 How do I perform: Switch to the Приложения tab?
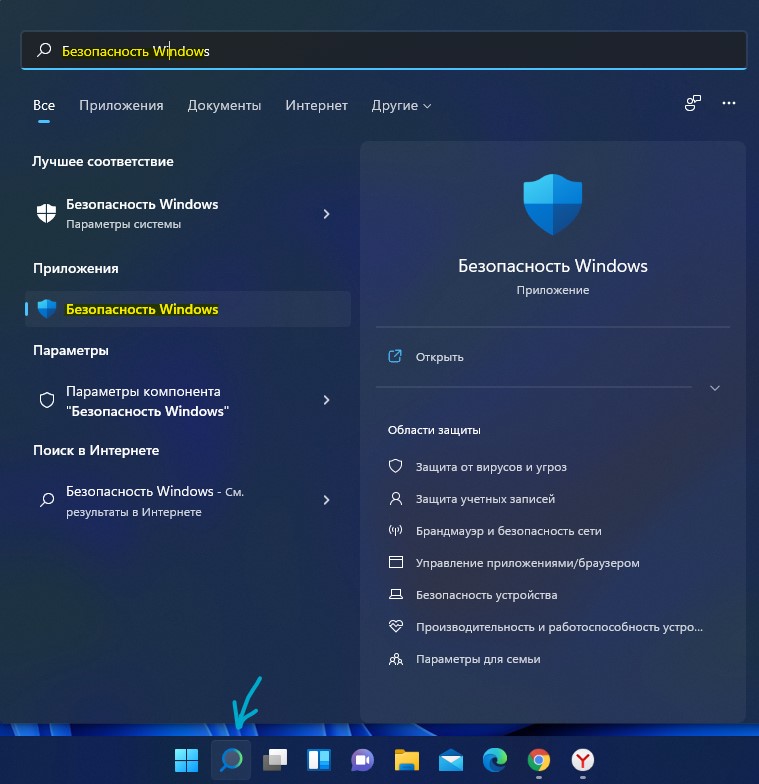pyautogui.click(x=121, y=106)
